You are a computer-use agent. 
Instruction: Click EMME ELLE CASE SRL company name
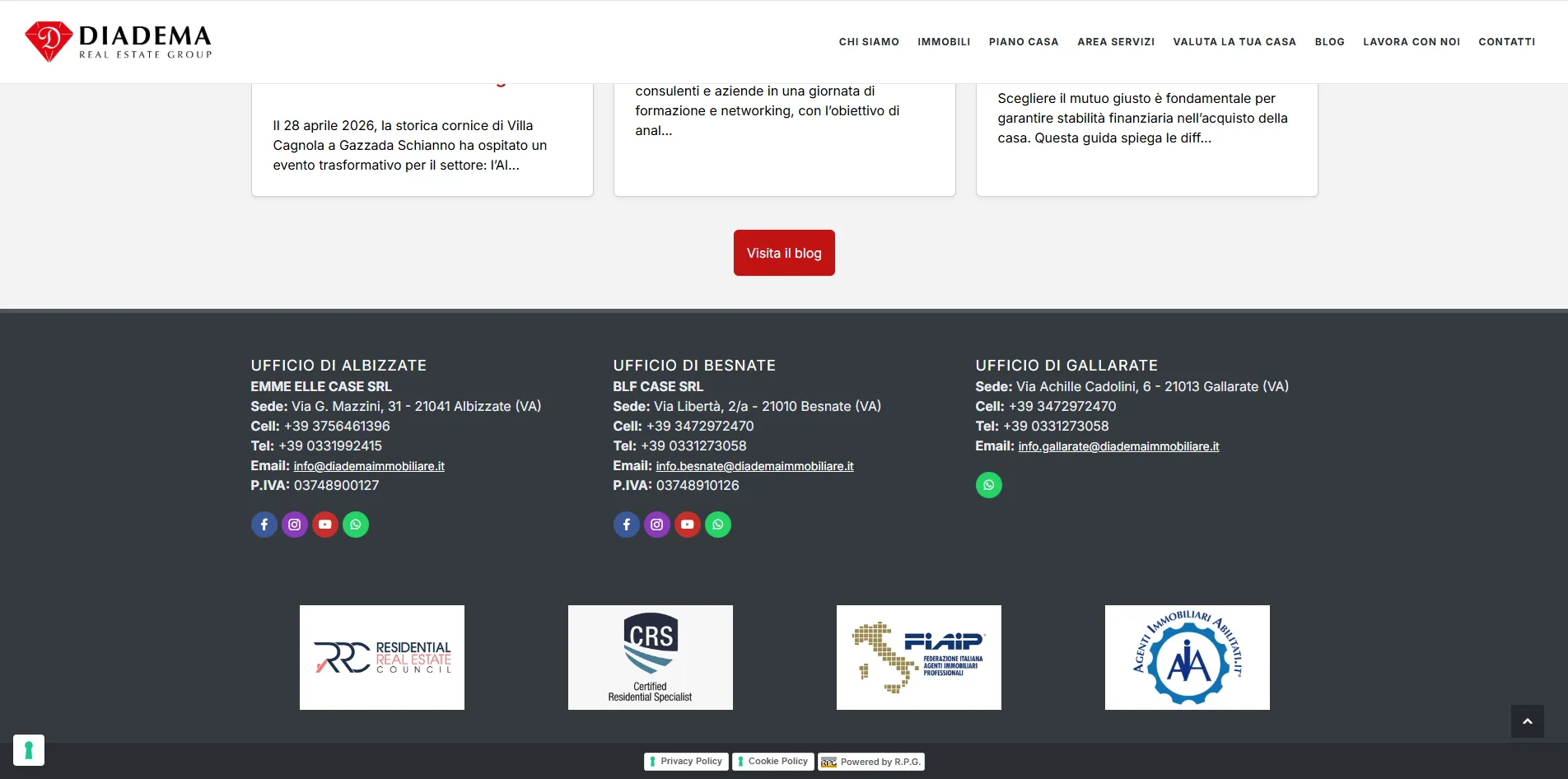[321, 387]
